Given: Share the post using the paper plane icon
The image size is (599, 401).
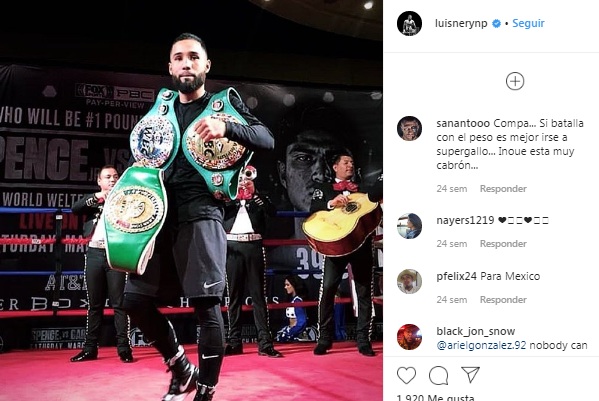Looking at the screenshot, I should [x=470, y=375].
